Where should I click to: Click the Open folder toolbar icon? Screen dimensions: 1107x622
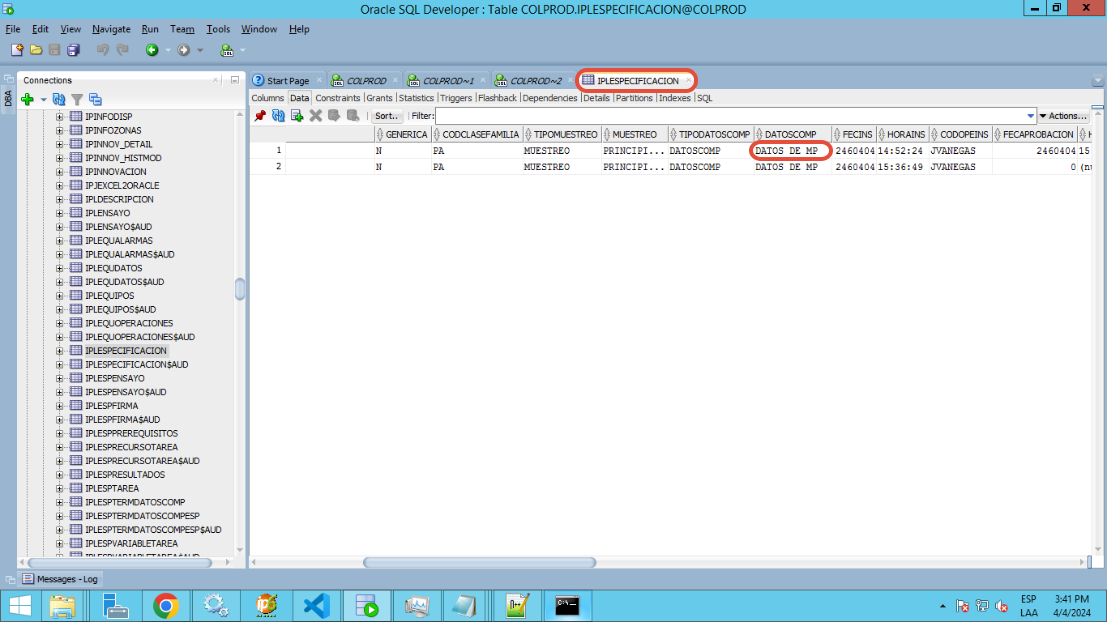click(x=36, y=50)
